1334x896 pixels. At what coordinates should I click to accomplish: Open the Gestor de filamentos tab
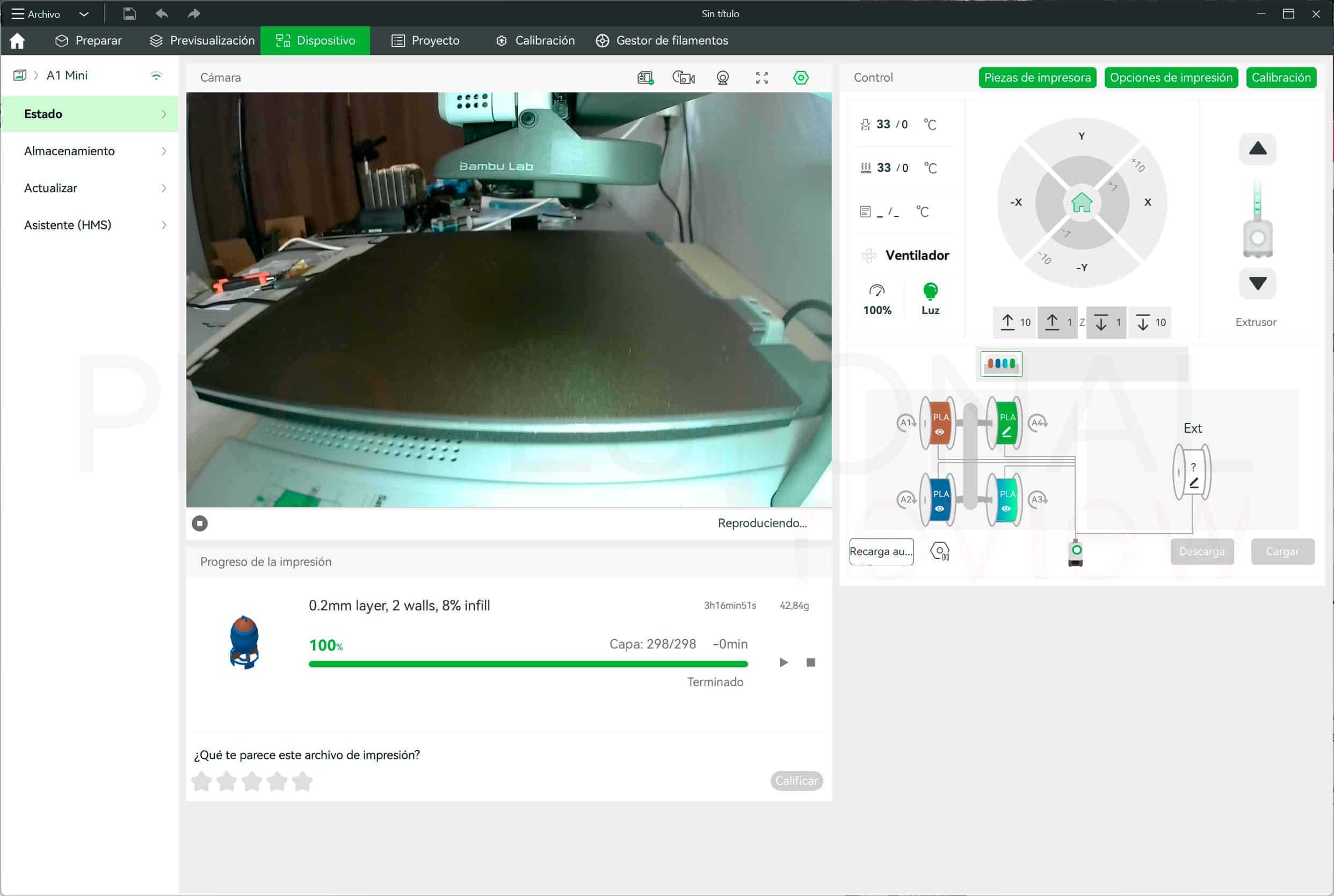point(662,41)
